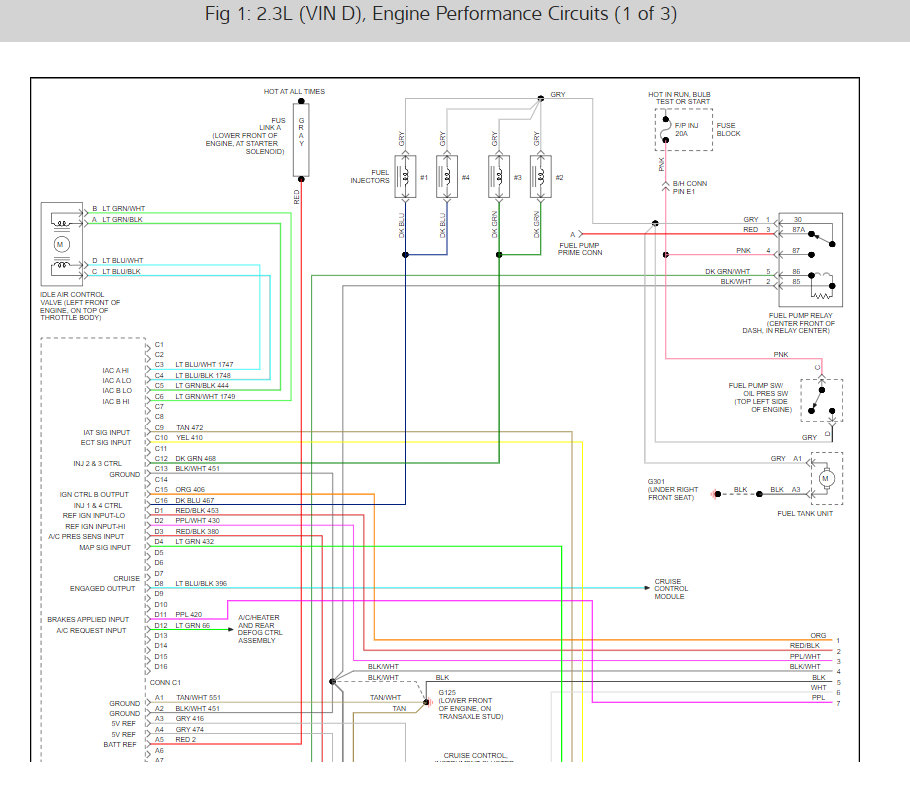Click the 'B/H CONN PIN E1' label
This screenshot has height=798, width=910.
pos(689,187)
